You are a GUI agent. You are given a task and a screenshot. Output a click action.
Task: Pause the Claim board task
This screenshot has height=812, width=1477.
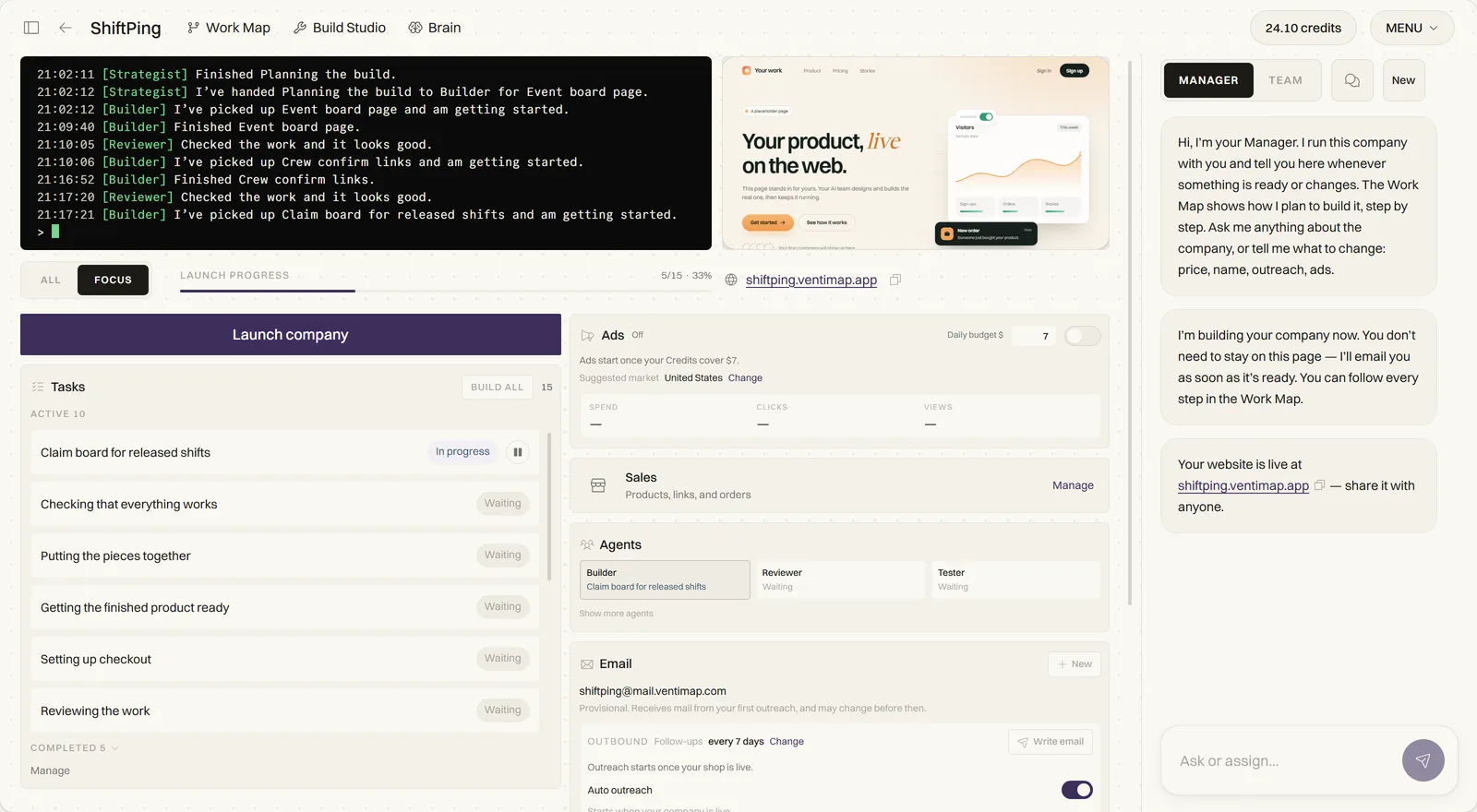coord(518,452)
